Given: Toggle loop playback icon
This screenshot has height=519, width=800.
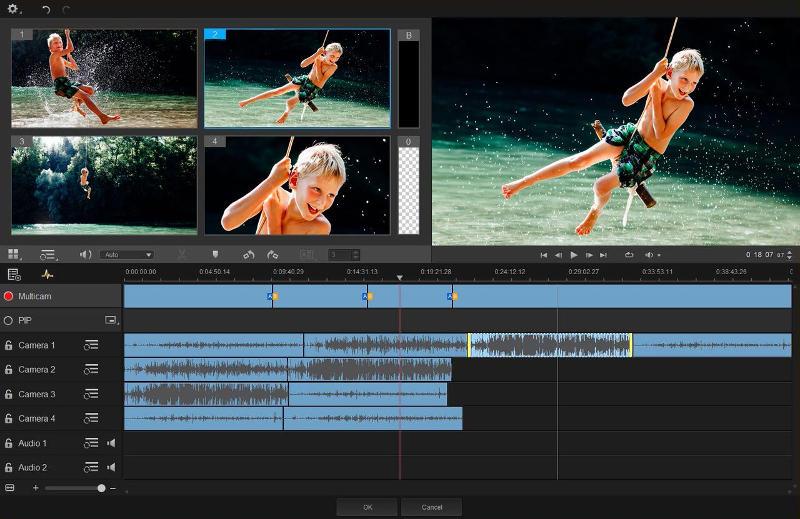Looking at the screenshot, I should click(629, 255).
